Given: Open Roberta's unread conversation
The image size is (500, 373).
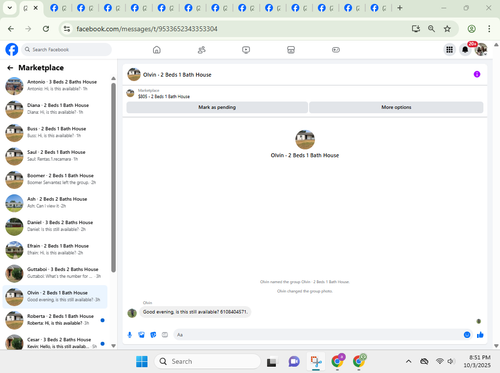Looking at the screenshot, I should coord(55,320).
